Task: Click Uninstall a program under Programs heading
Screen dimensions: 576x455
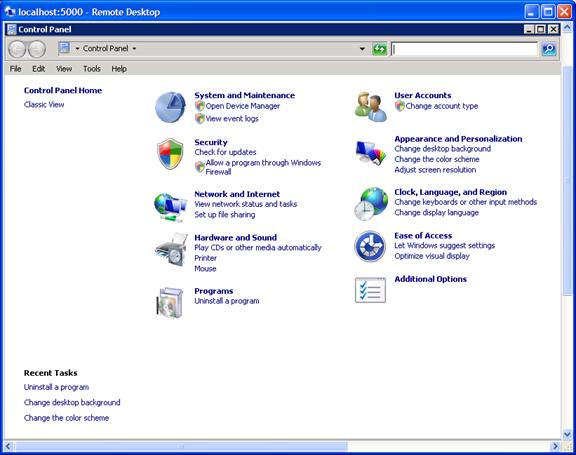Action: [x=227, y=301]
